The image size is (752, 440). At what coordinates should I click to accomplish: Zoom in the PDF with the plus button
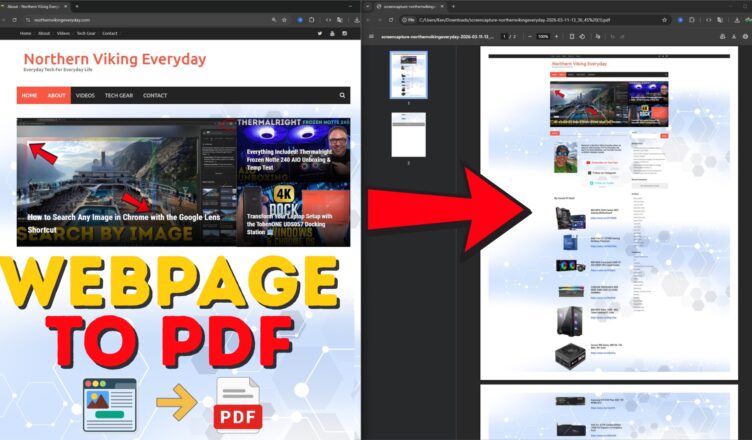(556, 36)
